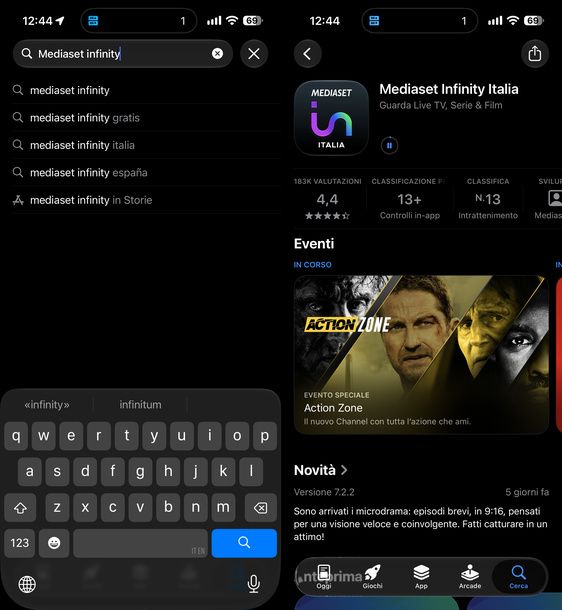Tap the Eventi heading
This screenshot has width=562, height=610.
click(x=314, y=244)
